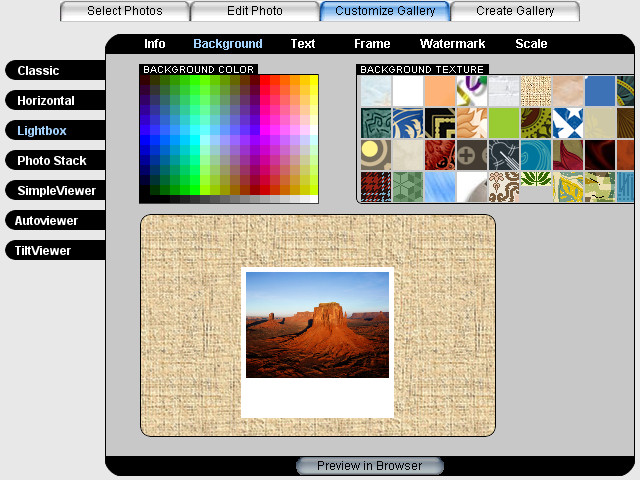The width and height of the screenshot is (640, 480).
Task: Choose the cream parchment texture
Action: tap(408, 155)
